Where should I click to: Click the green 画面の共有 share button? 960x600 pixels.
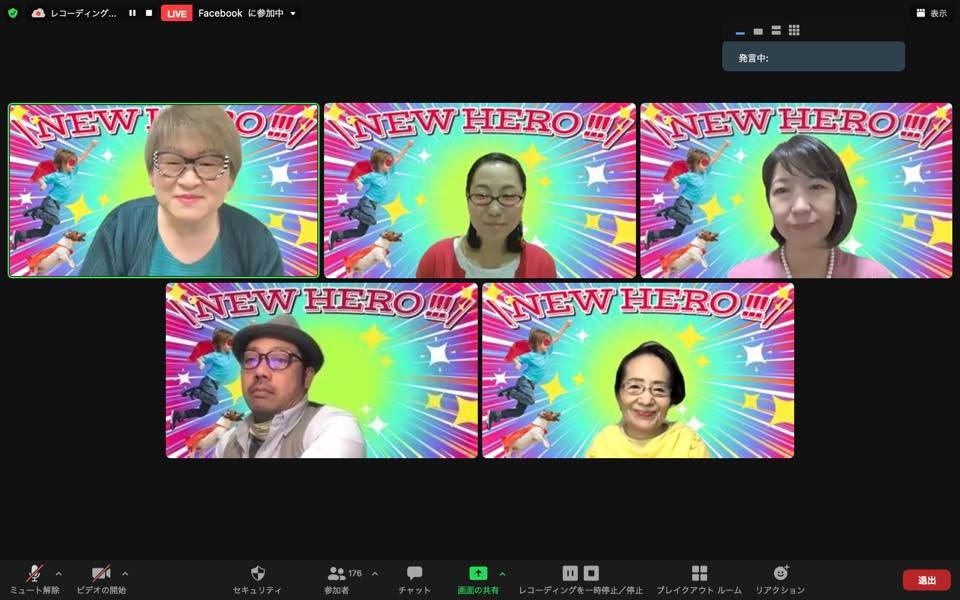478,580
